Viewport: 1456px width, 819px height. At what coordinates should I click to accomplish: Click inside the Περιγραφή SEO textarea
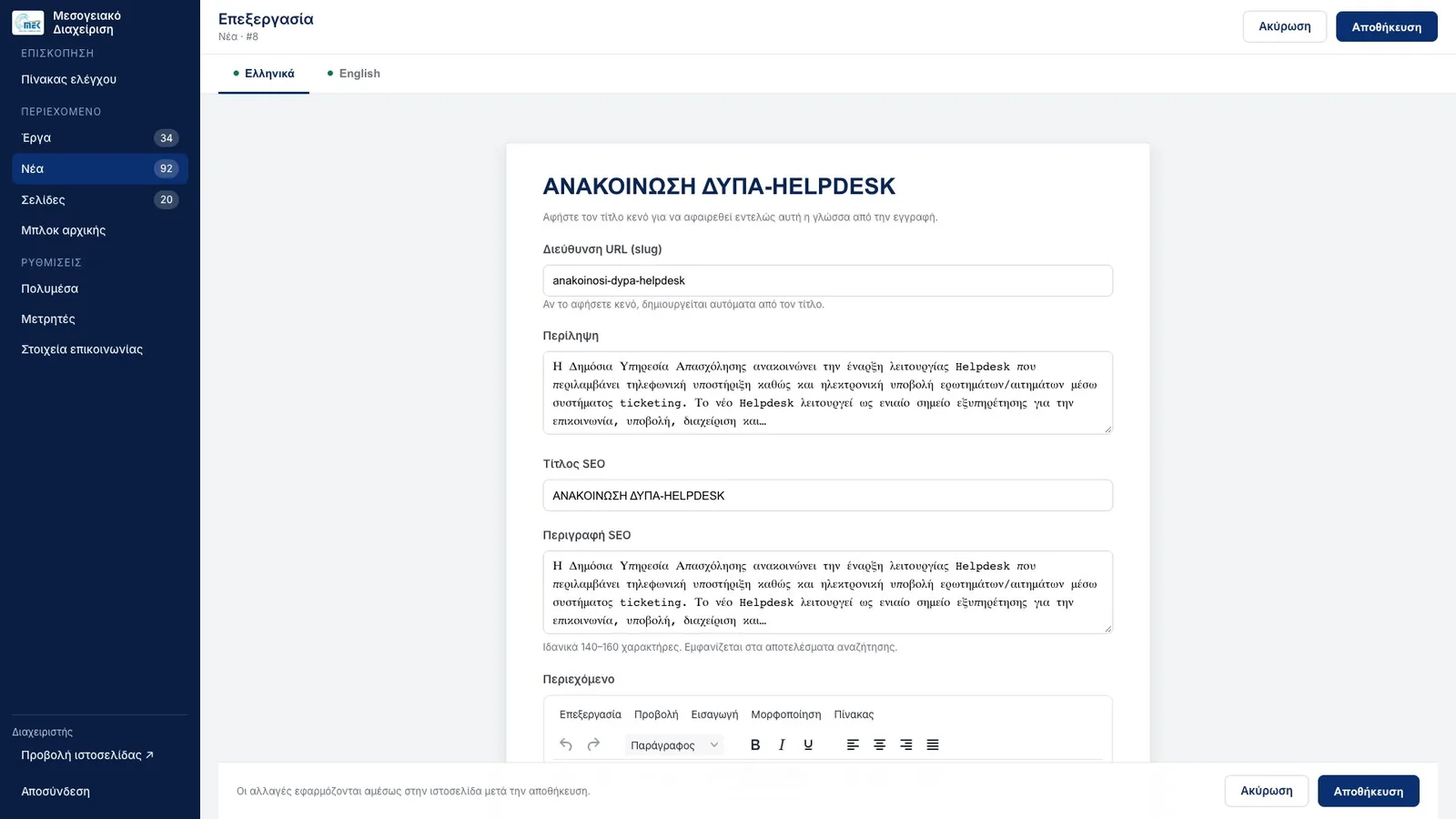[x=827, y=592]
